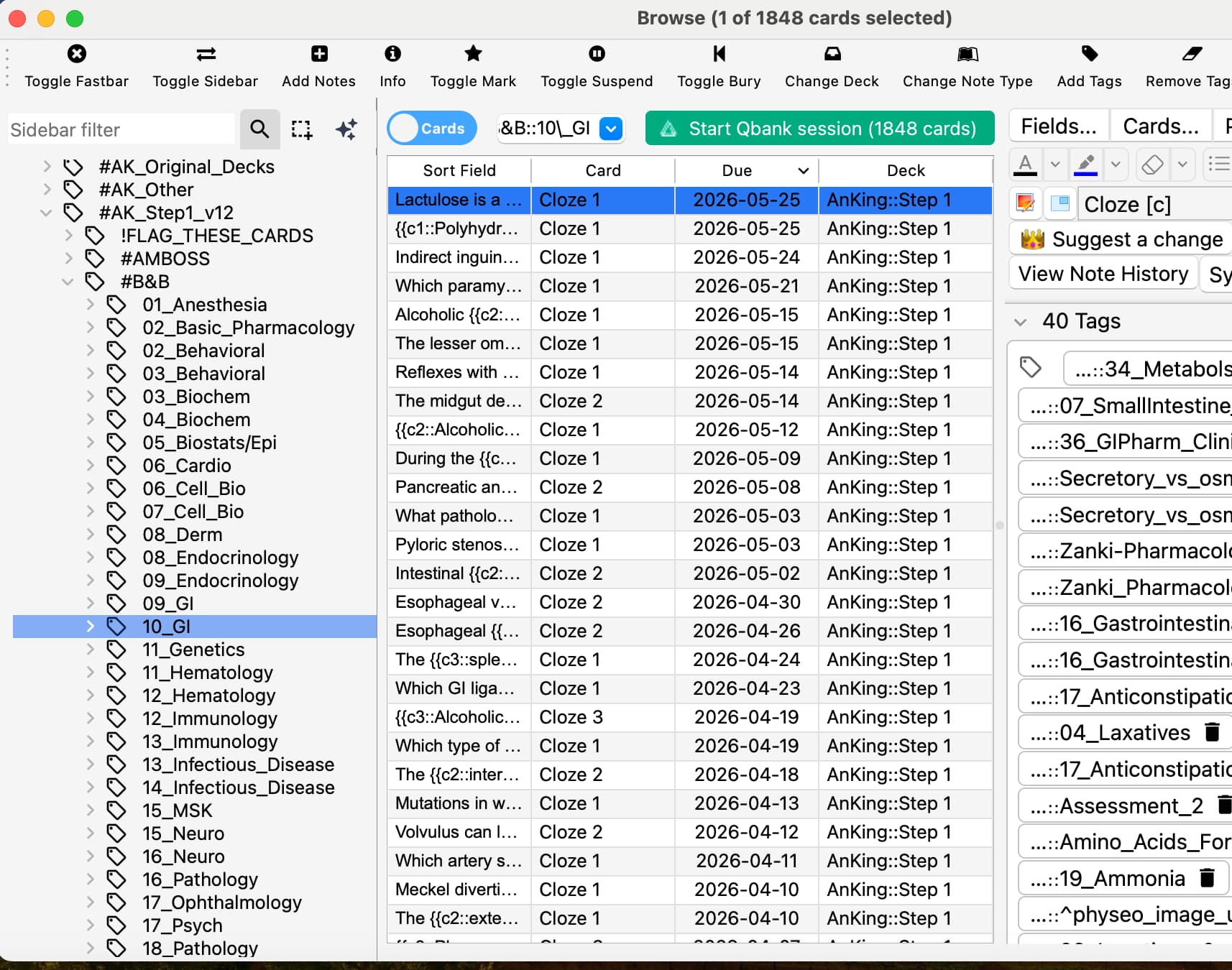Screen dimensions: 1232x970
Task: Start the Qbank session
Action: tap(819, 129)
